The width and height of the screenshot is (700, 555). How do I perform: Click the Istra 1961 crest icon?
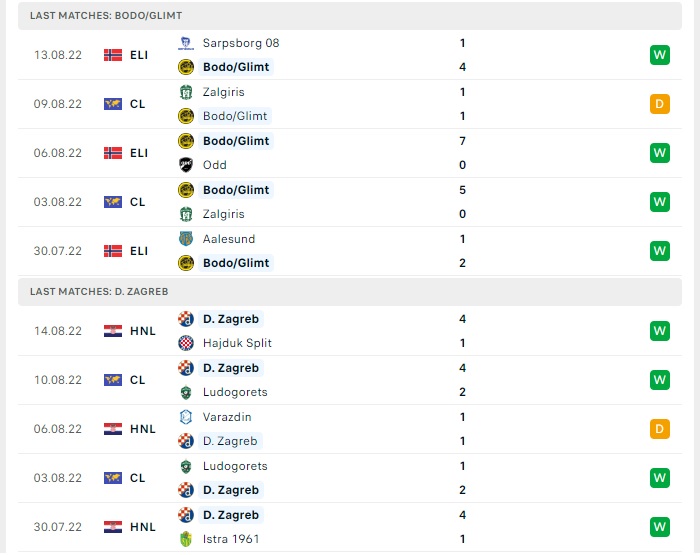pyautogui.click(x=186, y=539)
